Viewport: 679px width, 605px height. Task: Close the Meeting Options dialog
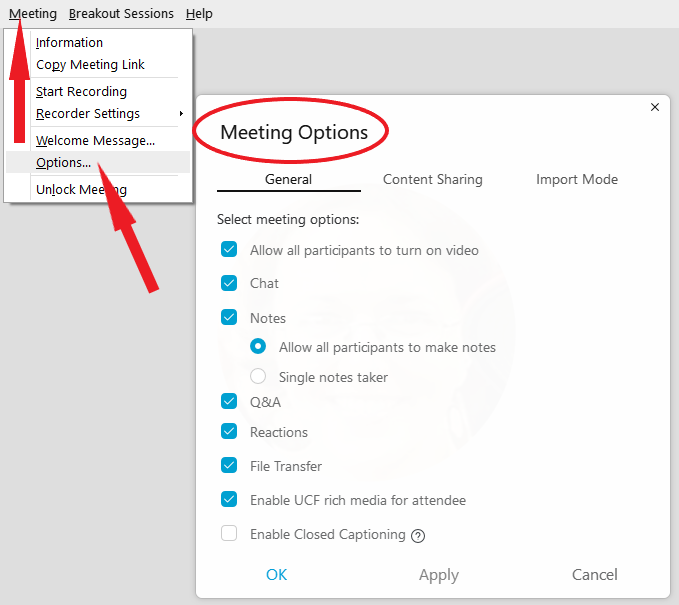(x=655, y=107)
